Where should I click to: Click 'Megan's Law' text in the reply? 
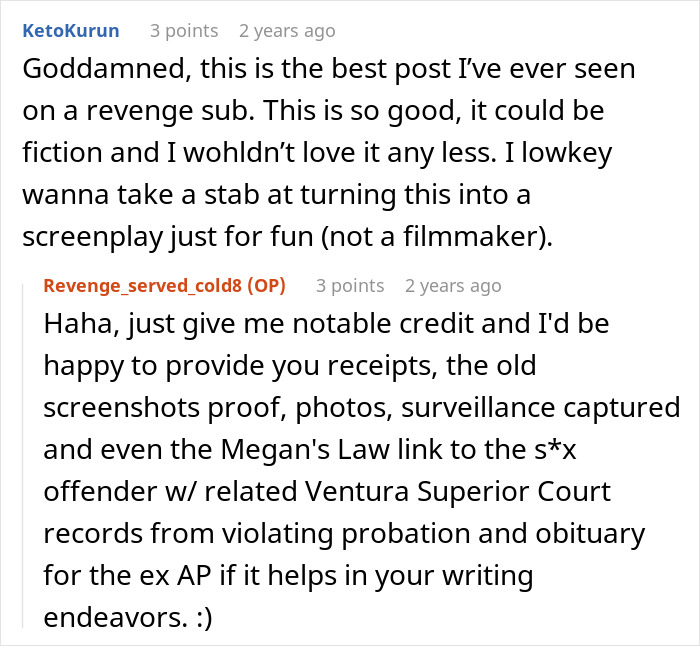[x=305, y=450]
